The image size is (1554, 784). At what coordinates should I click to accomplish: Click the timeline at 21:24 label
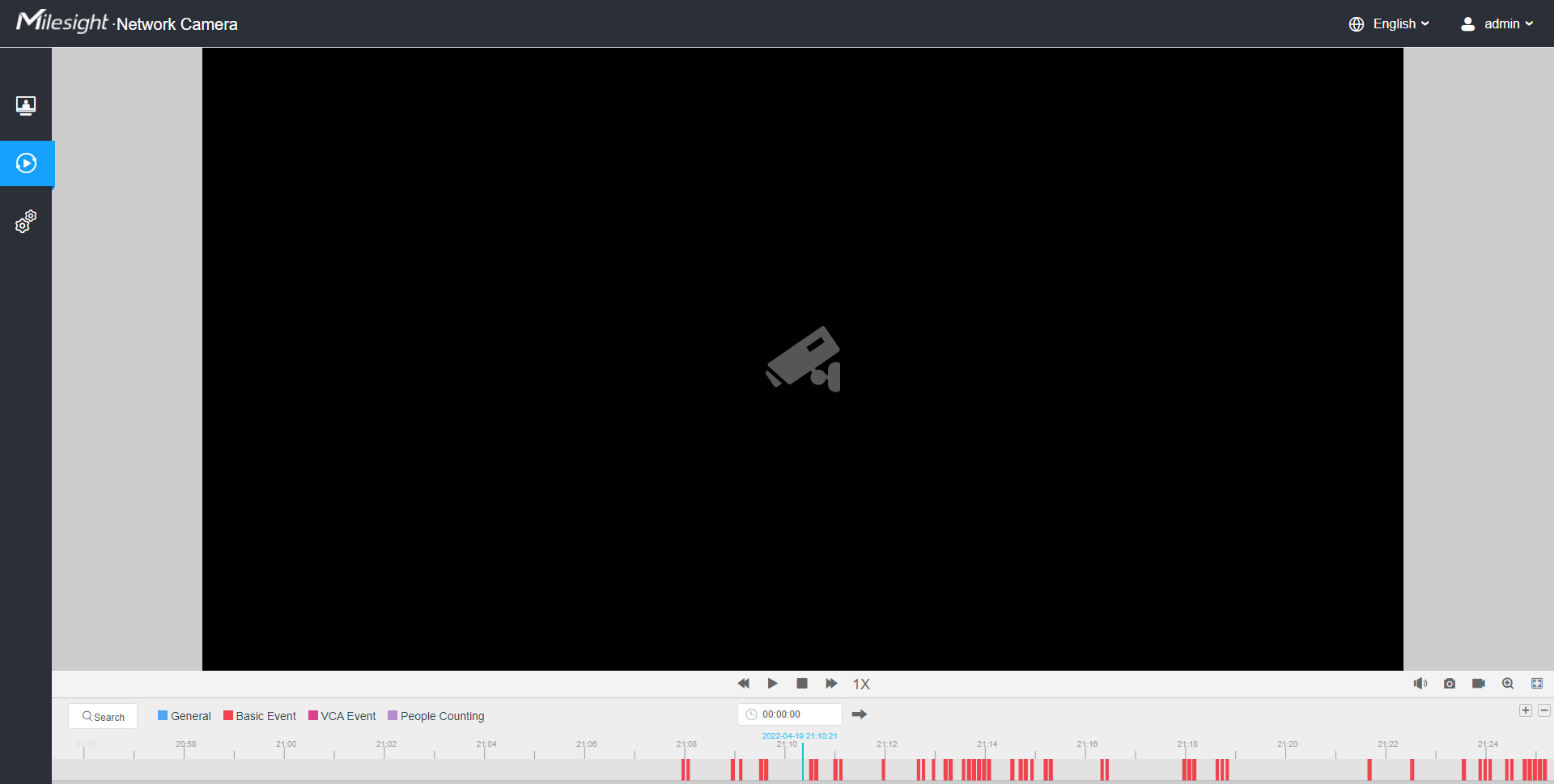click(1488, 744)
